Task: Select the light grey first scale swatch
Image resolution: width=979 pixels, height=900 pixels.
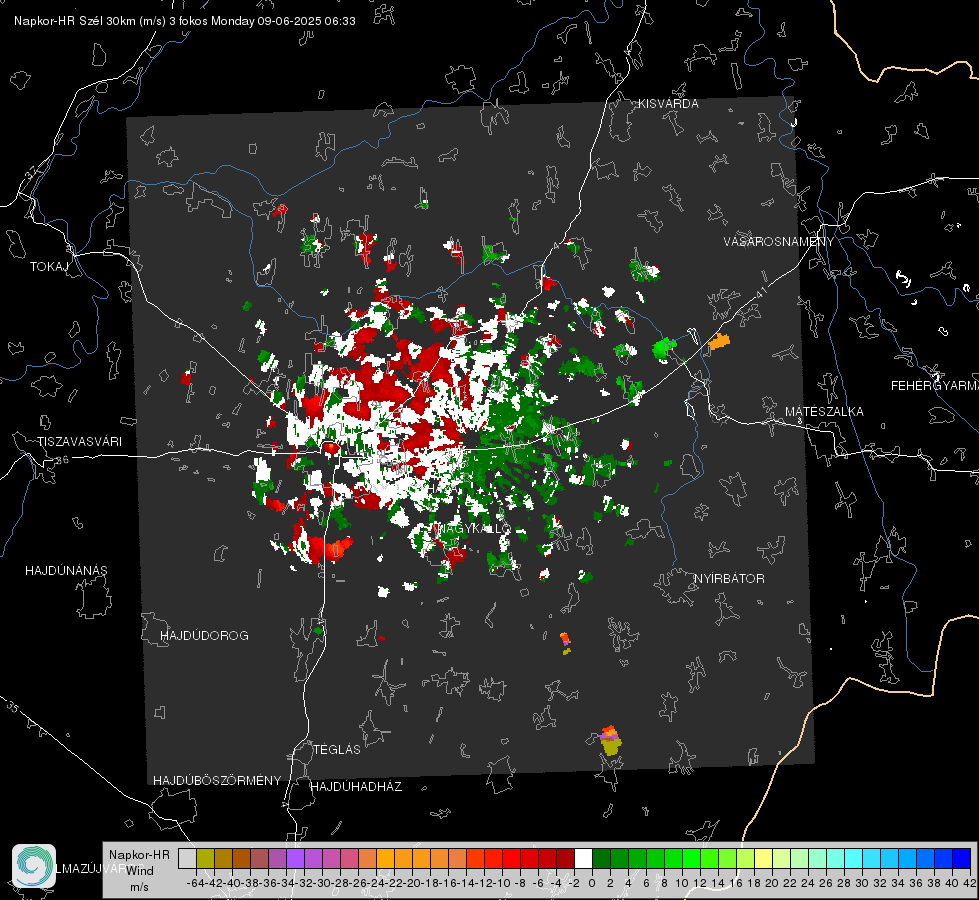Action: pyautogui.click(x=187, y=859)
